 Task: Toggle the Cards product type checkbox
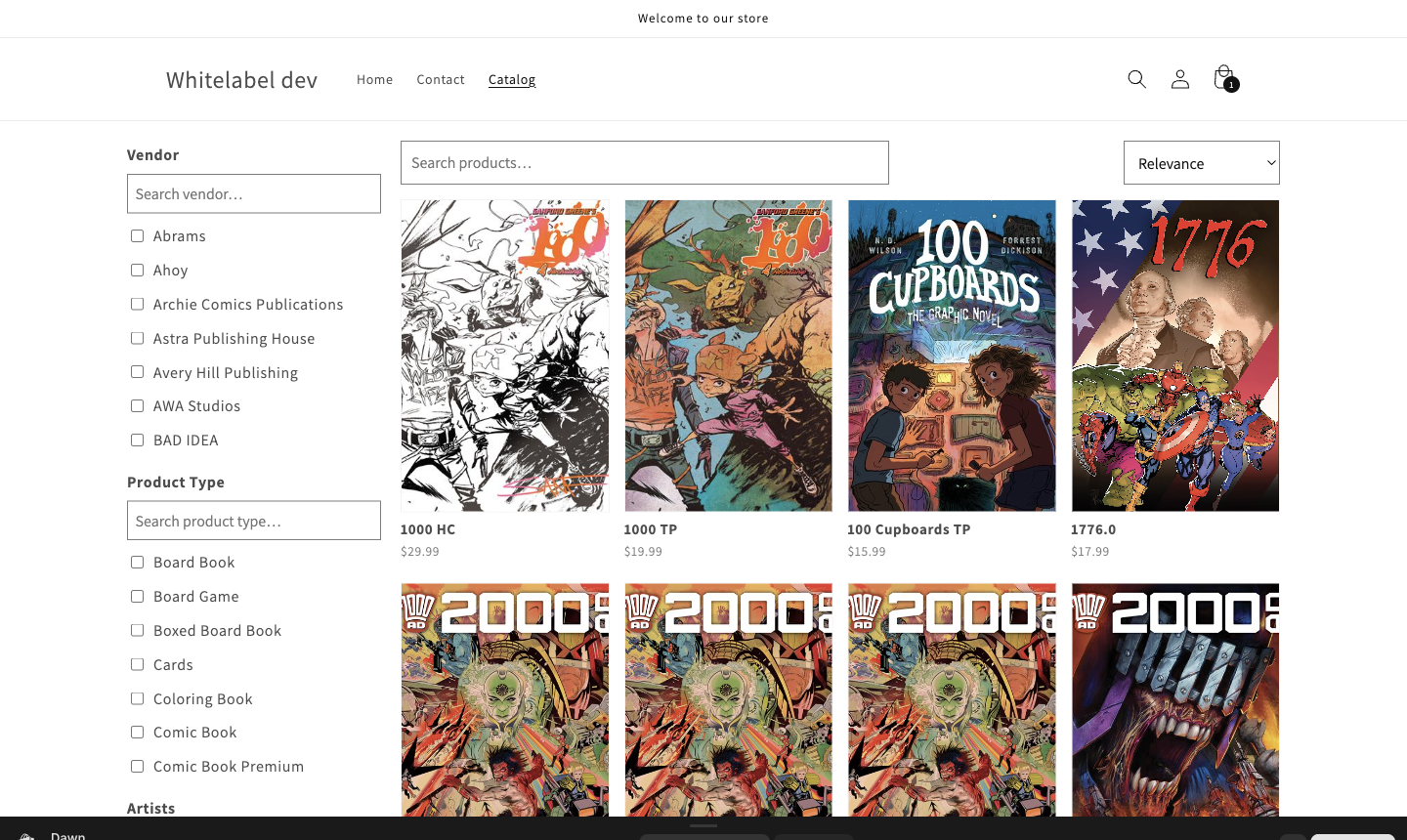[x=138, y=665]
